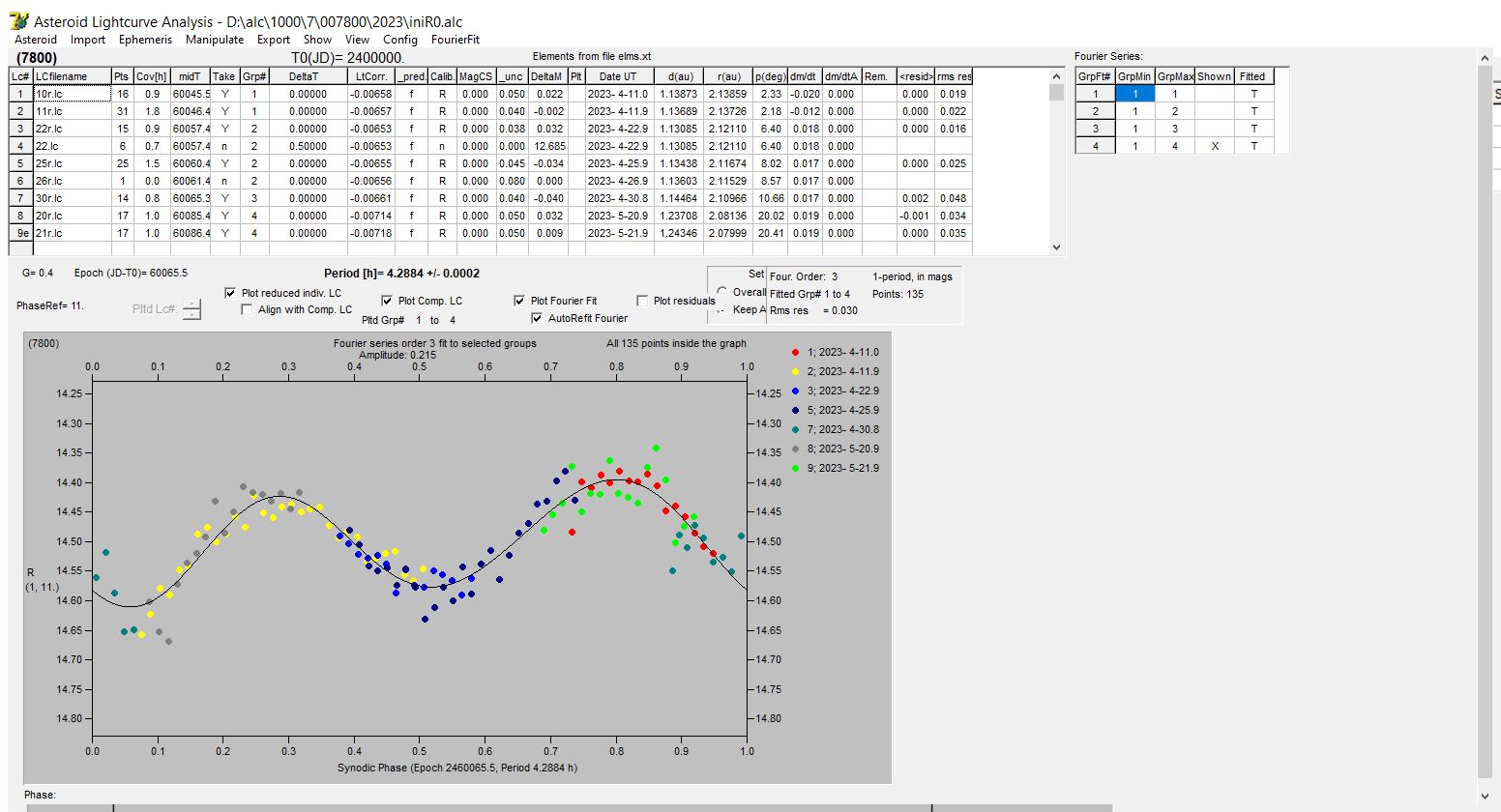This screenshot has width=1501, height=812.
Task: Click red legend dot for 2023-4-11.0
Action: click(x=795, y=353)
